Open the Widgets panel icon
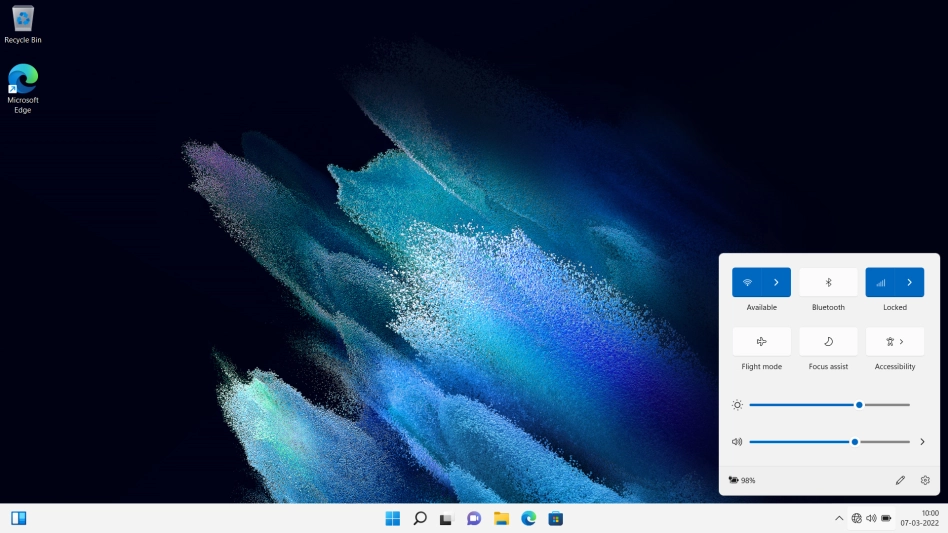Viewport: 948px width, 533px height. tap(19, 518)
